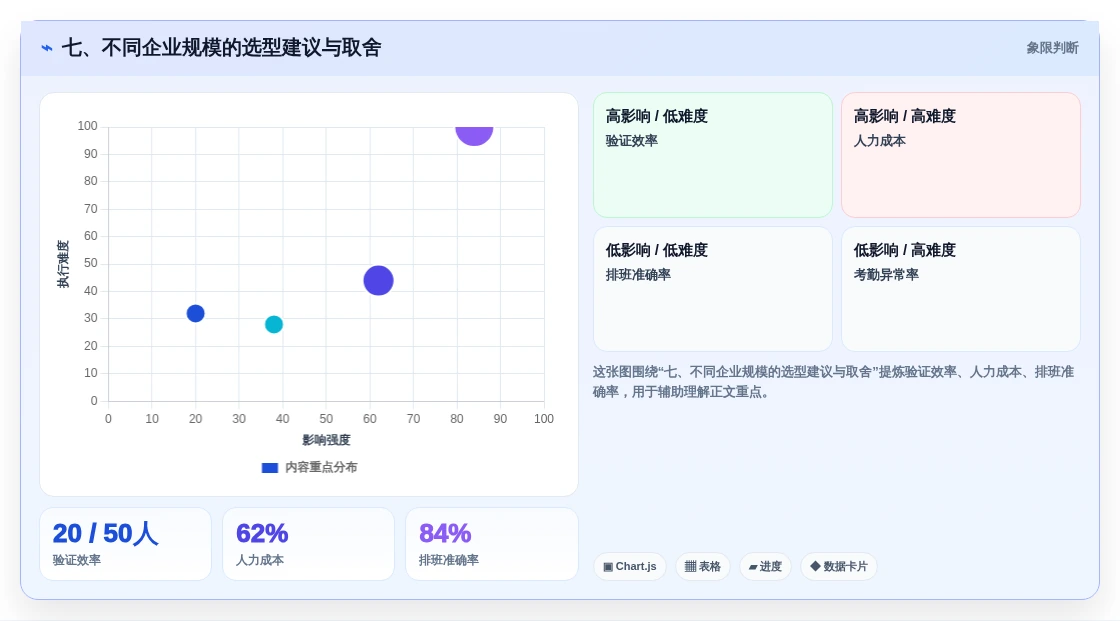Click the bar icon in the 进度 chip
This screenshot has height=621, width=1120.
tap(753, 567)
